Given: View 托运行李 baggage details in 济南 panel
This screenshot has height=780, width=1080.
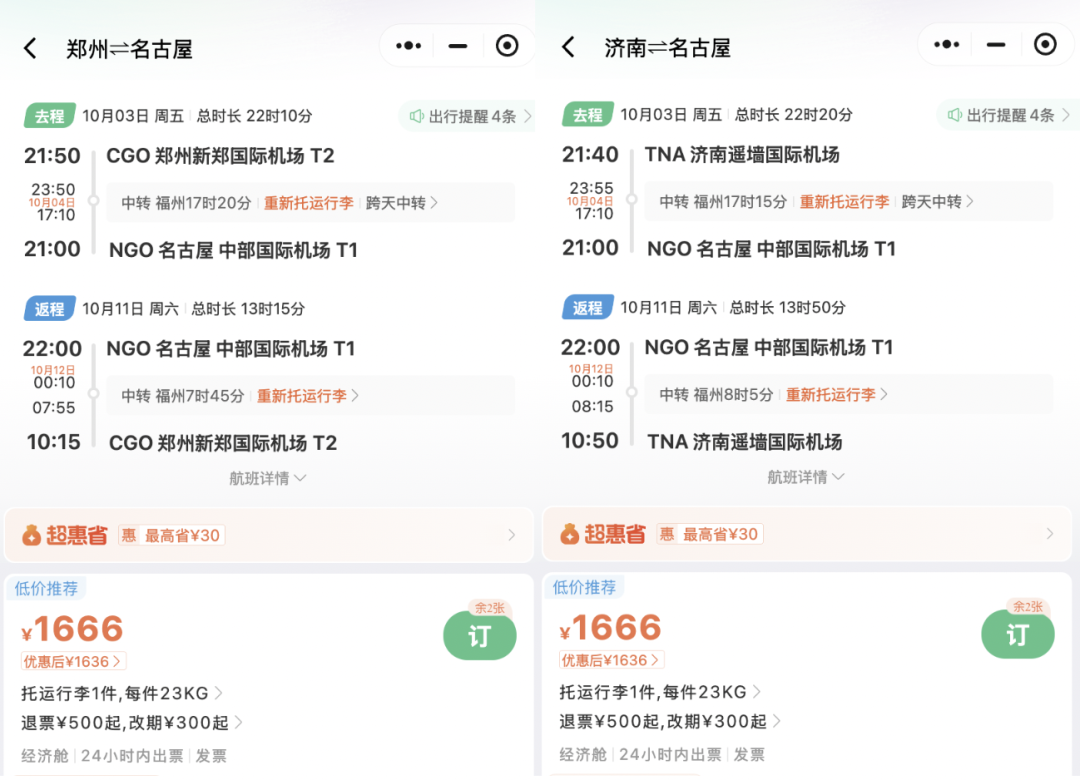Looking at the screenshot, I should tap(659, 692).
